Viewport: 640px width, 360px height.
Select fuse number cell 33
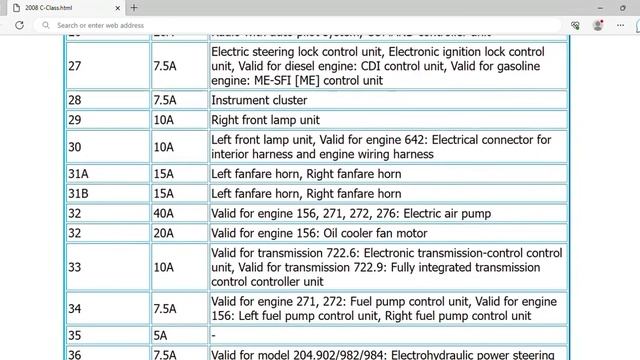pos(108,267)
